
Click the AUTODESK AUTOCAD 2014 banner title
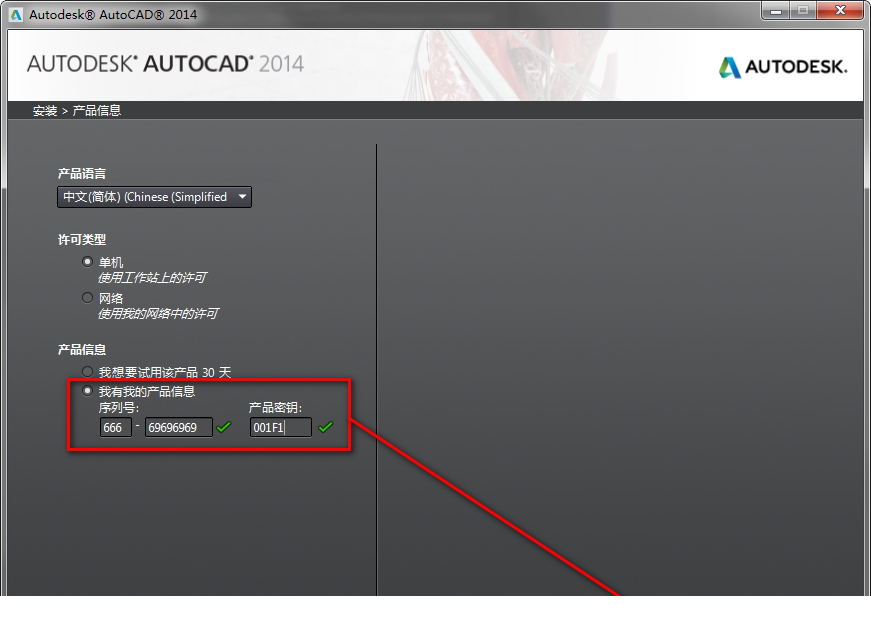click(165, 64)
